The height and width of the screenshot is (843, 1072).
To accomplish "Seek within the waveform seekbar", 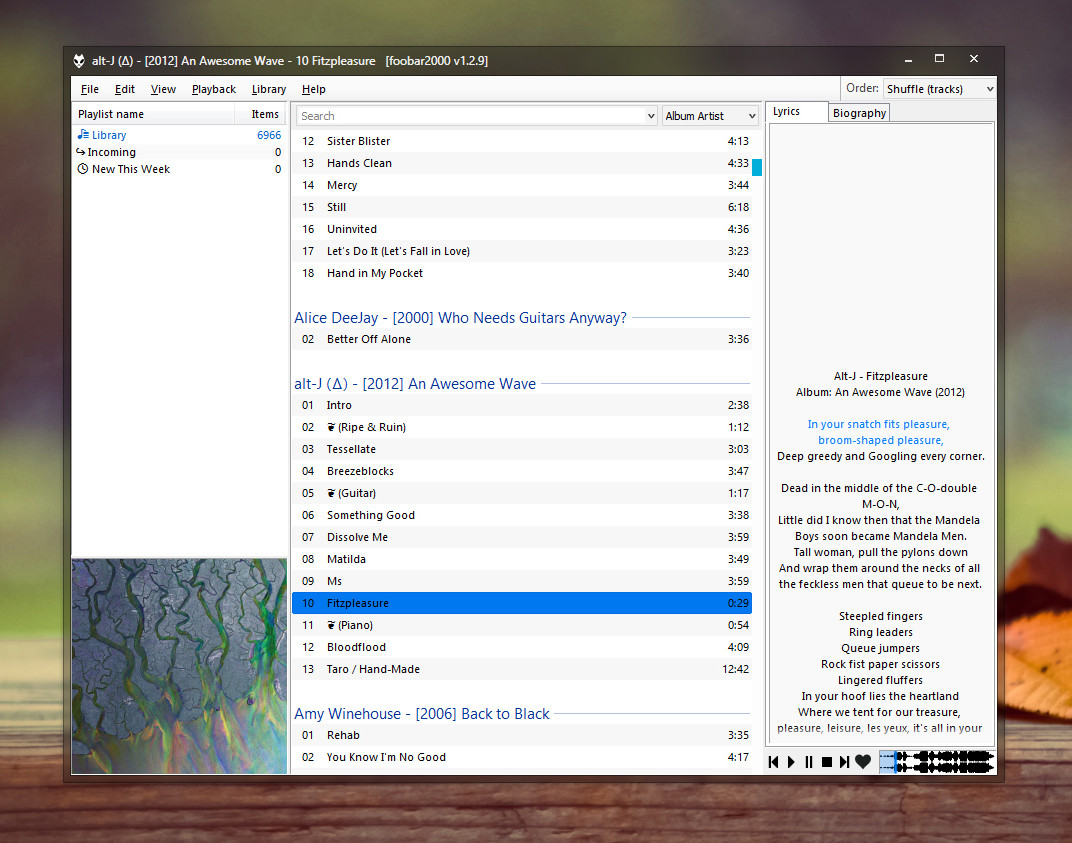I will click(x=936, y=762).
